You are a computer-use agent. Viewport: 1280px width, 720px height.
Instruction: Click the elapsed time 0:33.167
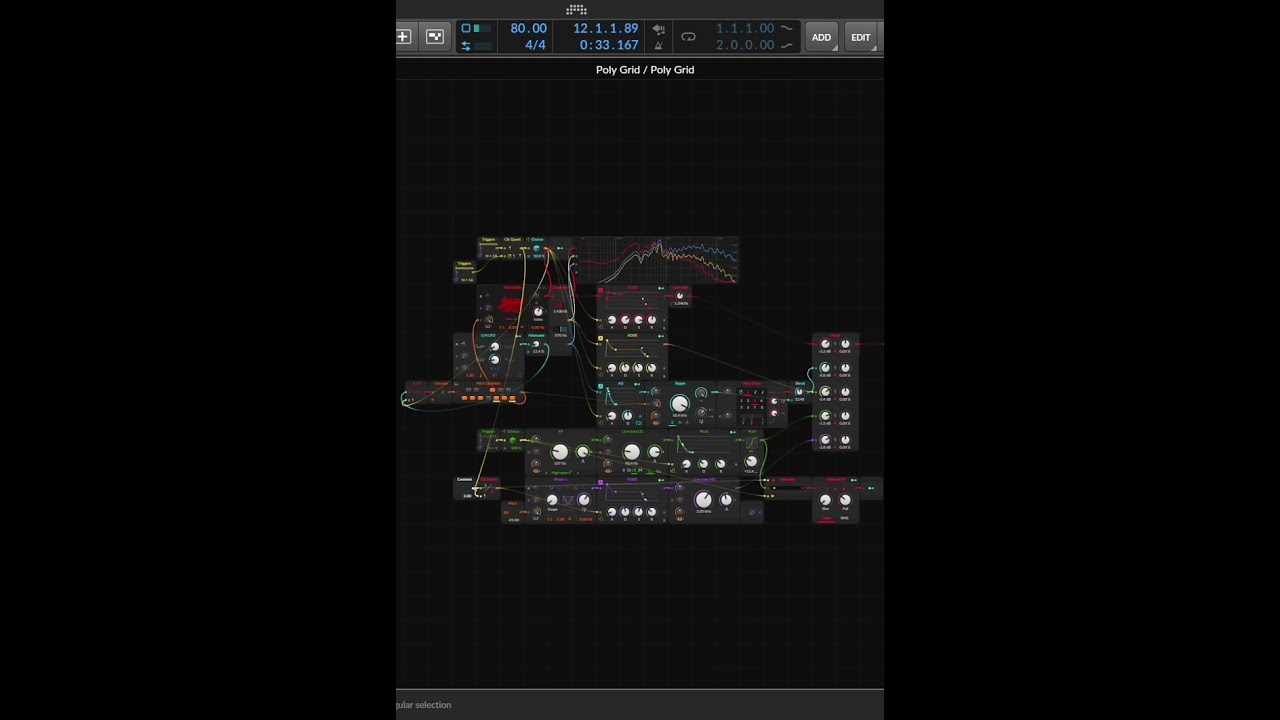tap(609, 45)
